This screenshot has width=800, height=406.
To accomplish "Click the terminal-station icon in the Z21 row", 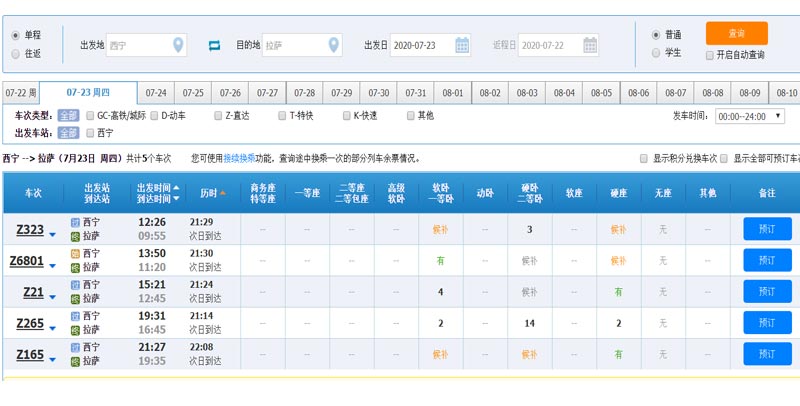I will pyautogui.click(x=76, y=298).
